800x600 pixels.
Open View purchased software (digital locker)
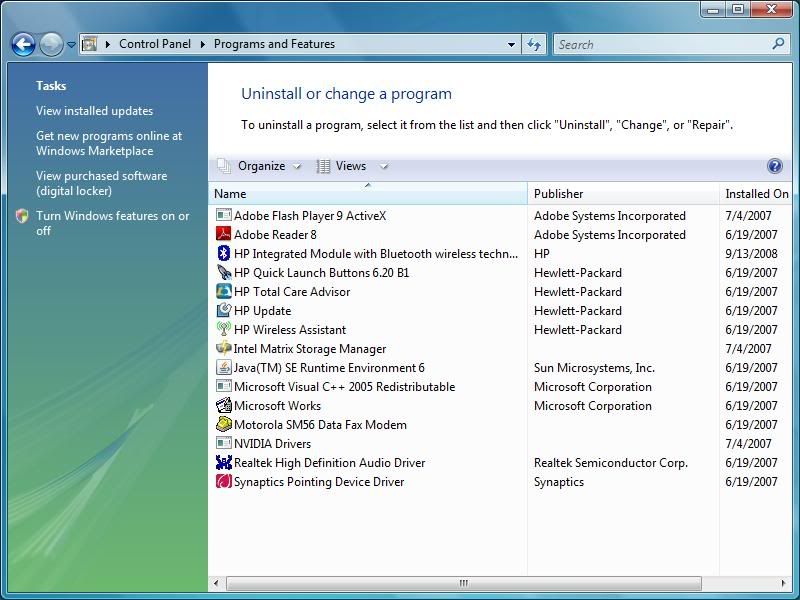pyautogui.click(x=102, y=183)
